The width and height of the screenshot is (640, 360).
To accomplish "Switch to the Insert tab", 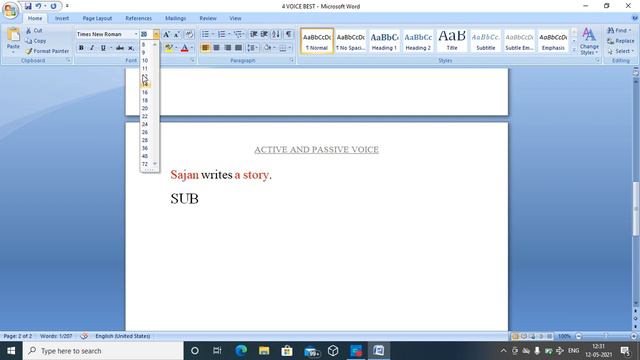I will click(62, 18).
